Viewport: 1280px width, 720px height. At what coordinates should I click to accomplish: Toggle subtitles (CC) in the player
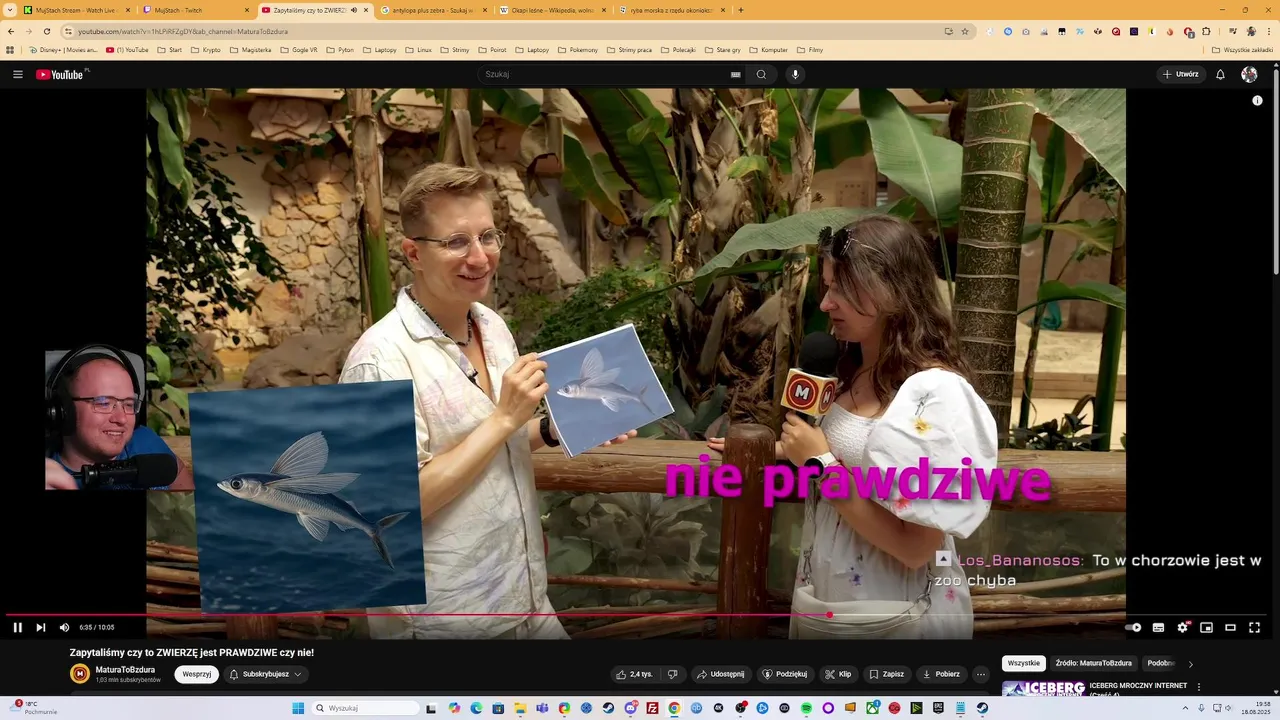[1158, 628]
